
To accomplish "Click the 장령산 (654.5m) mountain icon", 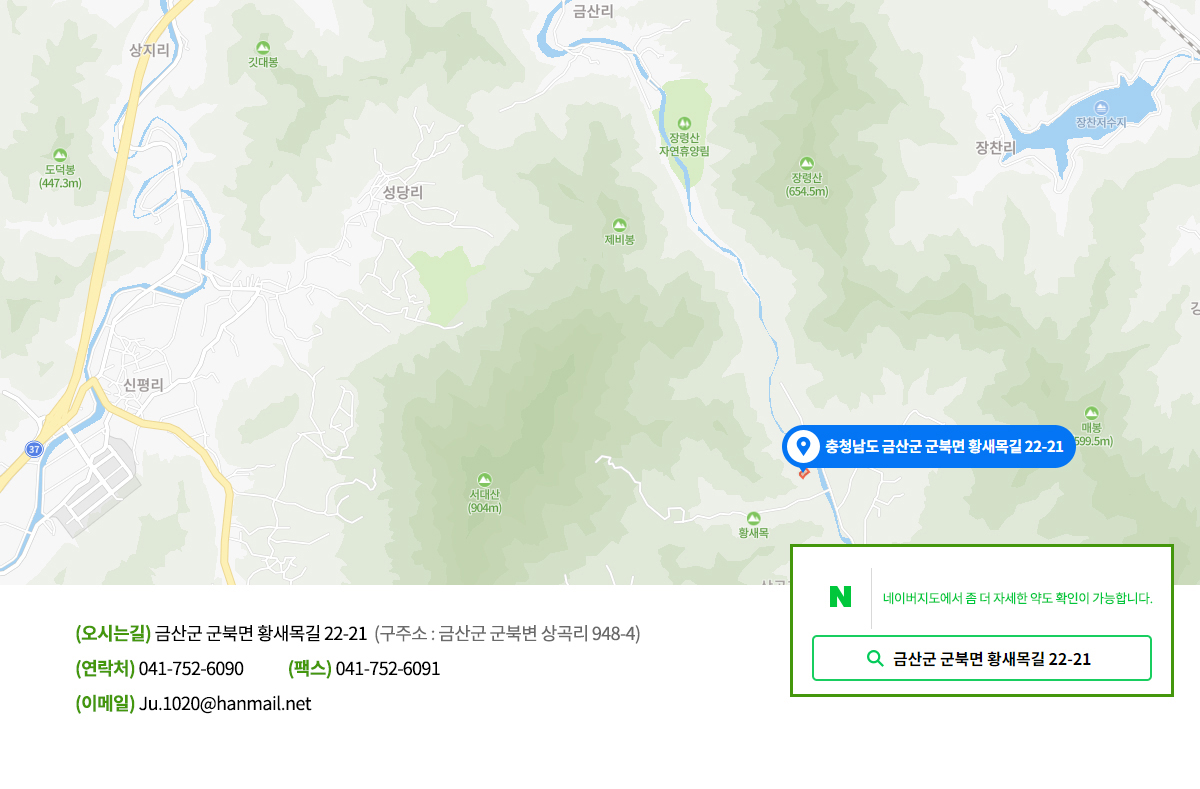I will [x=807, y=163].
